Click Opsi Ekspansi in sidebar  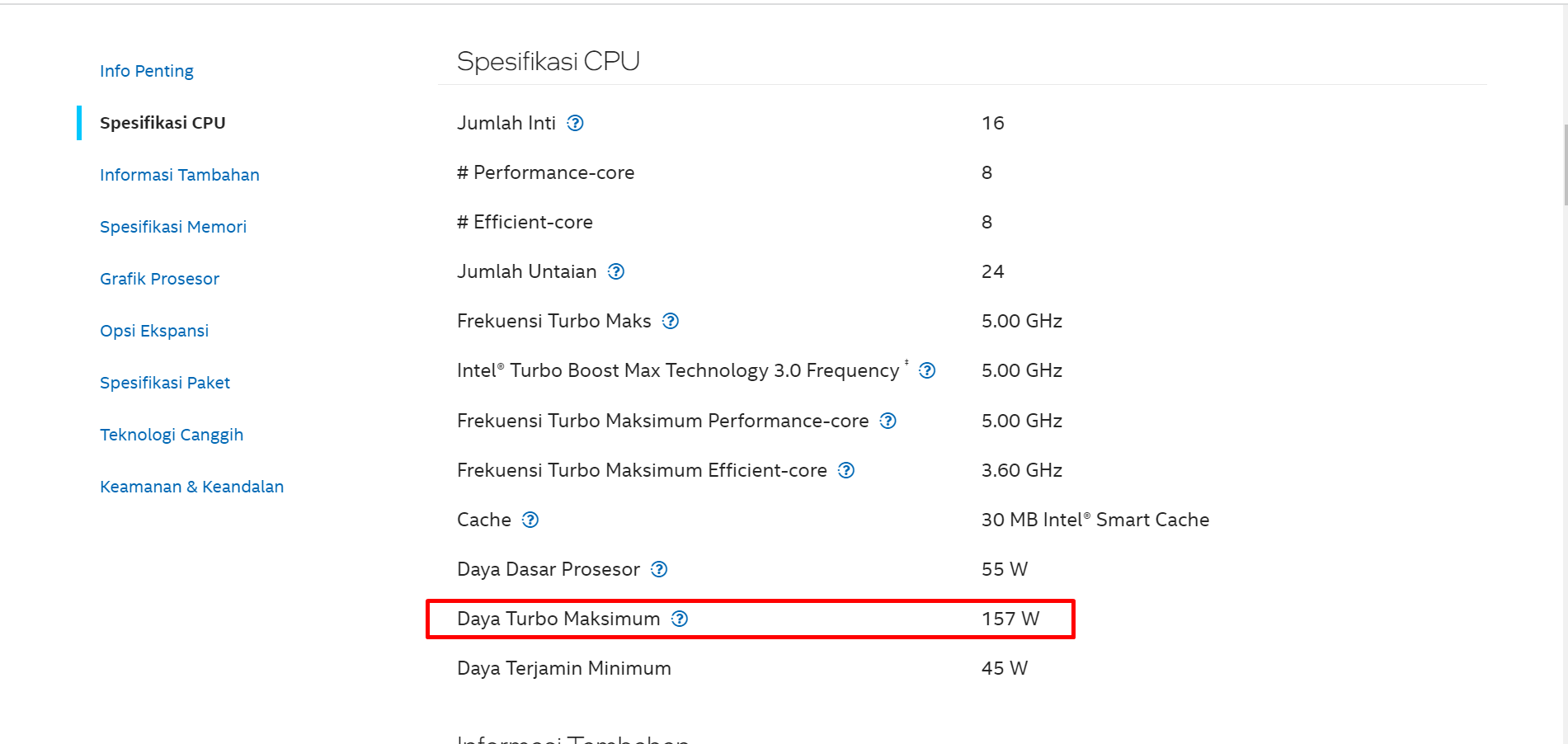pos(154,331)
